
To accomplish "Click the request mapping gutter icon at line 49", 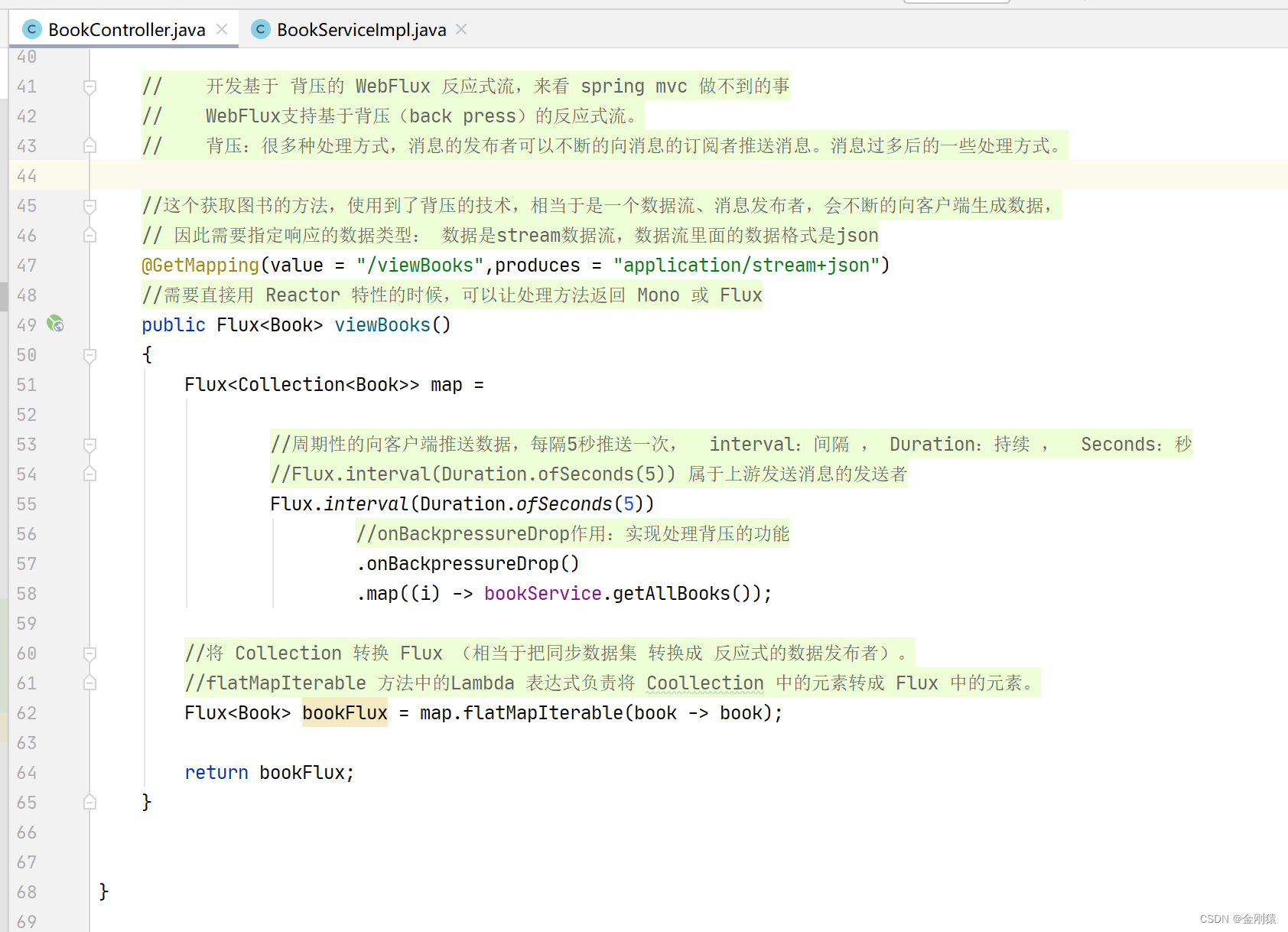I will point(55,324).
